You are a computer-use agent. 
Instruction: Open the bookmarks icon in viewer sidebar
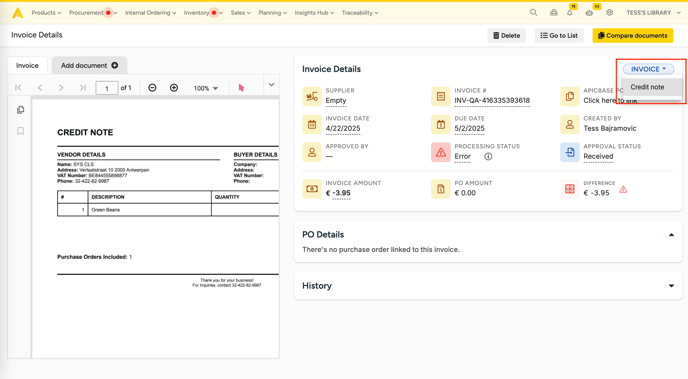point(20,131)
